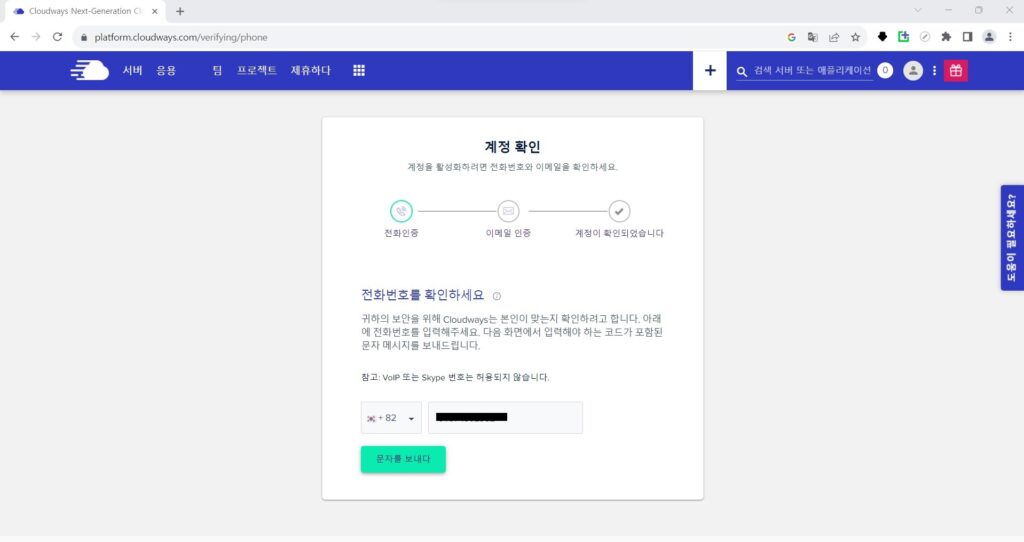
Task: Click the black shield-shaped extension icon
Action: [x=882, y=37]
